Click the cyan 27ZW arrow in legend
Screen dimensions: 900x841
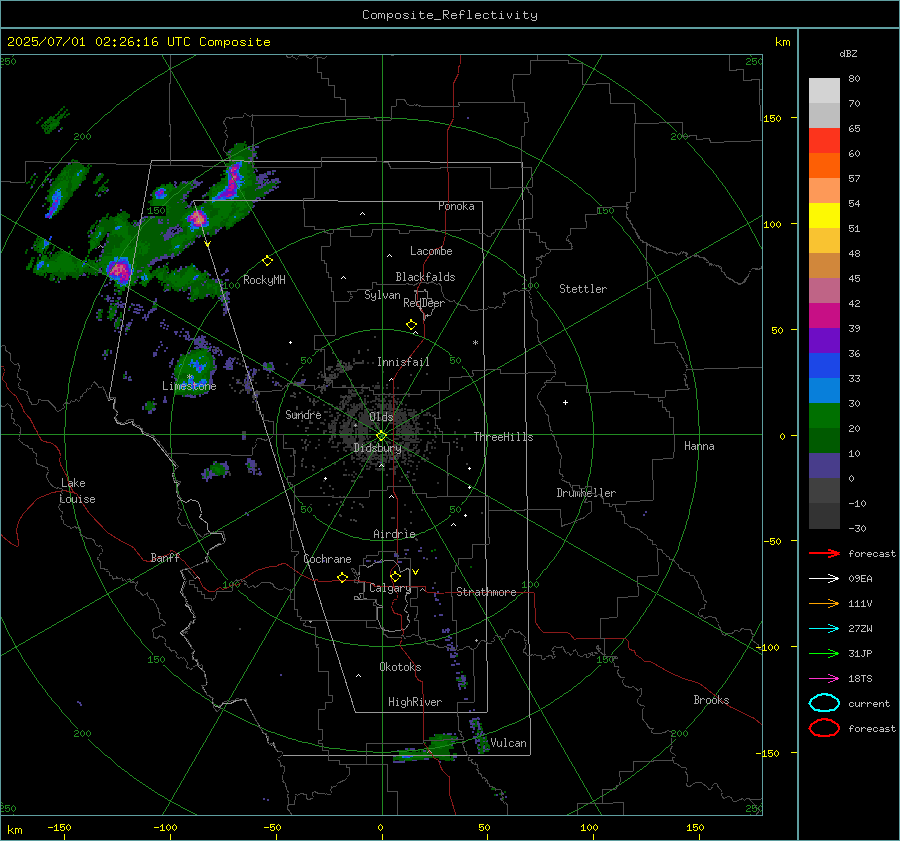point(825,629)
